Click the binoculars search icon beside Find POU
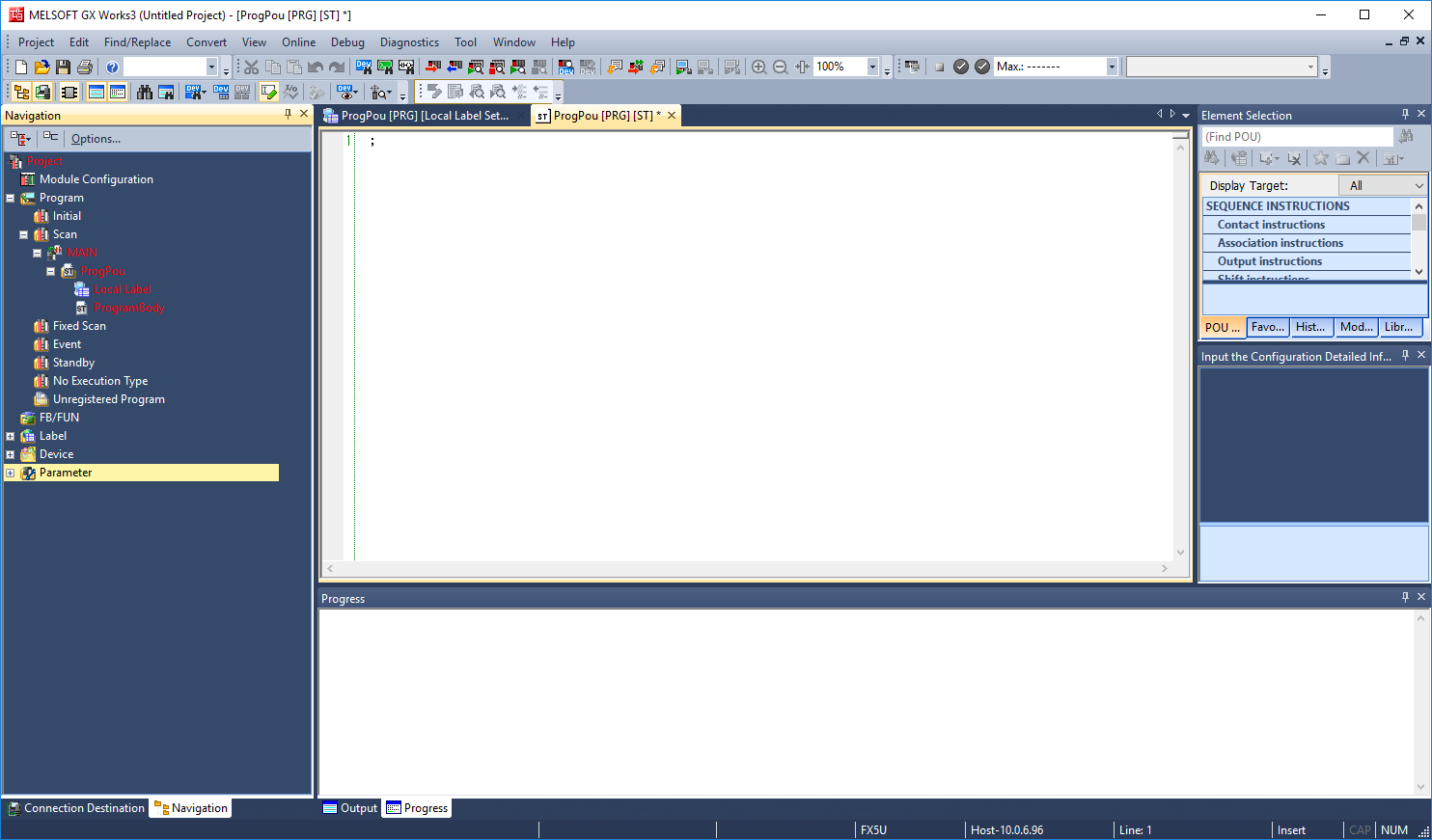 tap(1406, 136)
